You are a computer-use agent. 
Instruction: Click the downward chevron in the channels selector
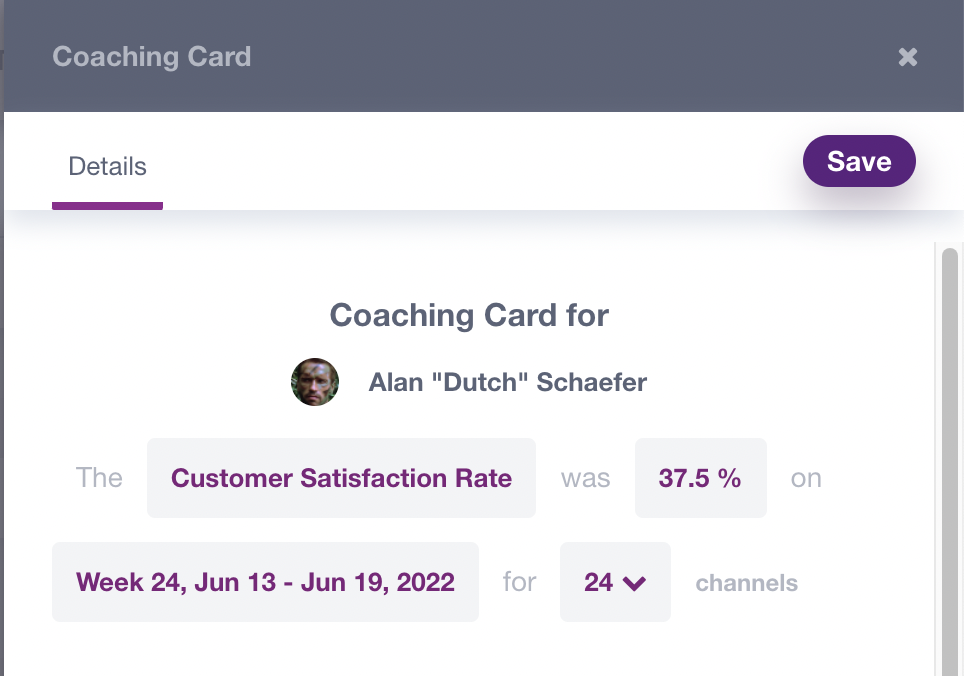633,582
